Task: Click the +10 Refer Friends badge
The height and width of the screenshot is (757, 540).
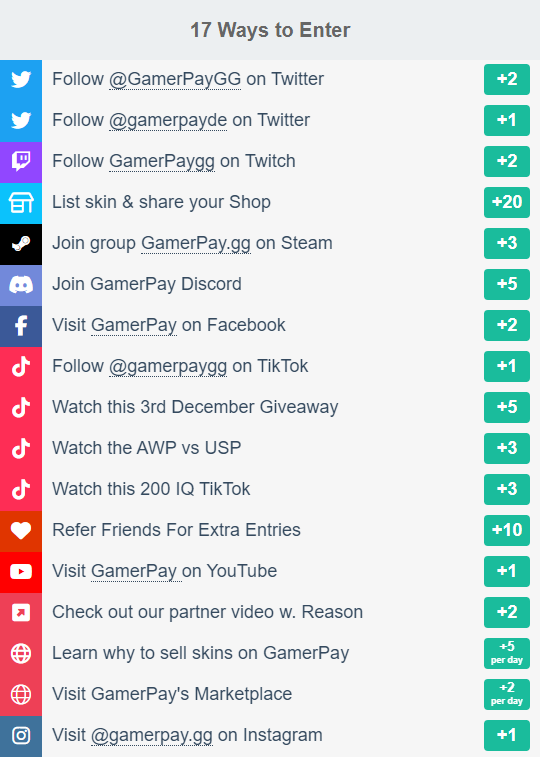Action: coord(507,530)
